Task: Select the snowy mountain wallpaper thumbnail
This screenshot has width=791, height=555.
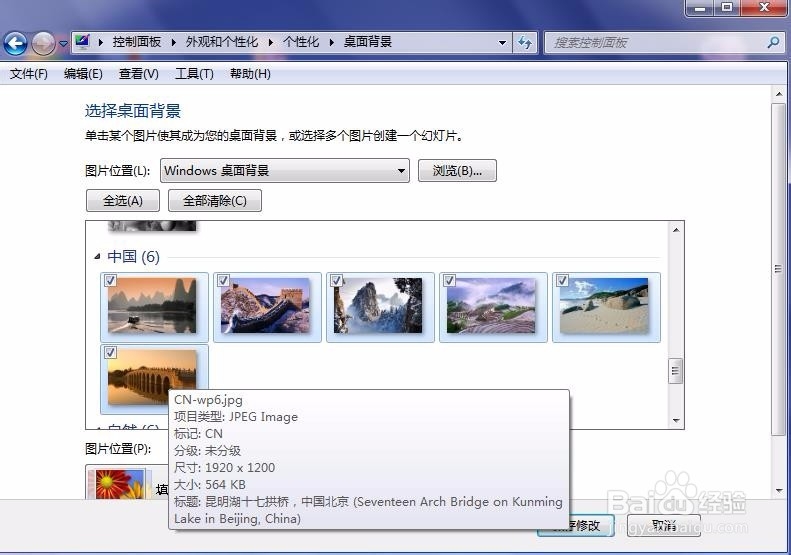Action: pyautogui.click(x=378, y=306)
